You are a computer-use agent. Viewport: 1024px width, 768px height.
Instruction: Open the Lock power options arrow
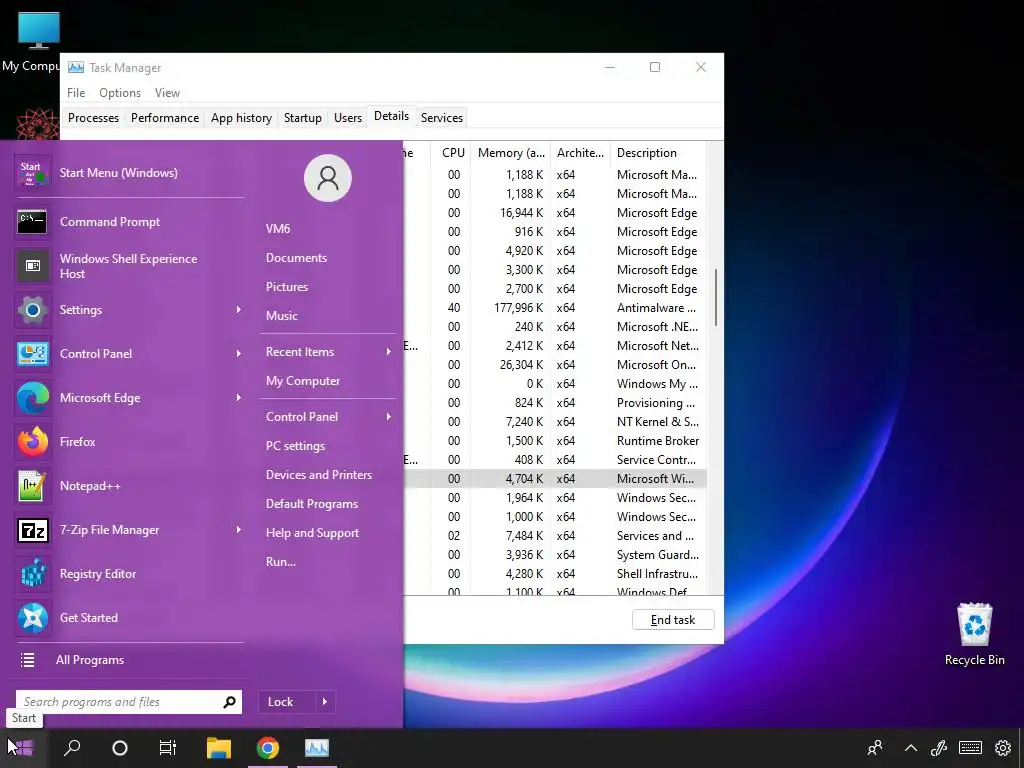tap(325, 702)
